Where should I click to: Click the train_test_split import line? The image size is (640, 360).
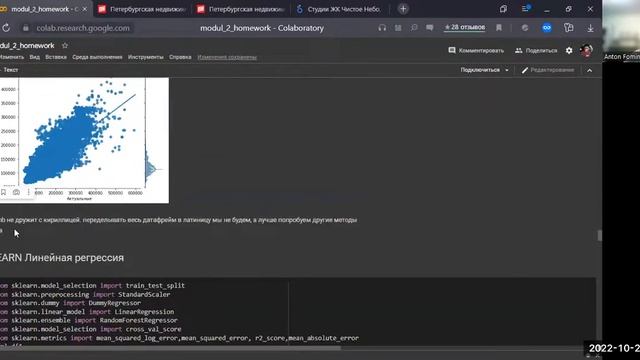(92, 285)
